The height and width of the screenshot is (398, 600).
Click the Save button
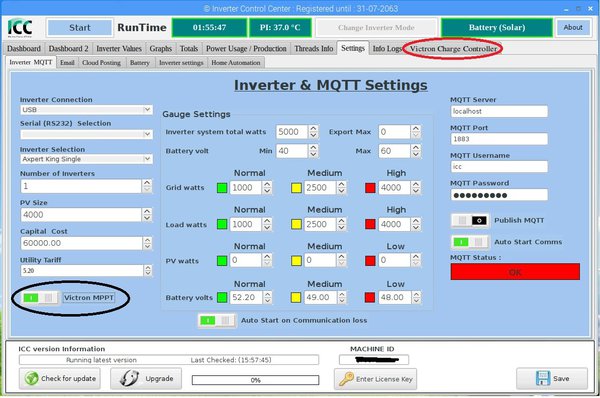[552, 378]
